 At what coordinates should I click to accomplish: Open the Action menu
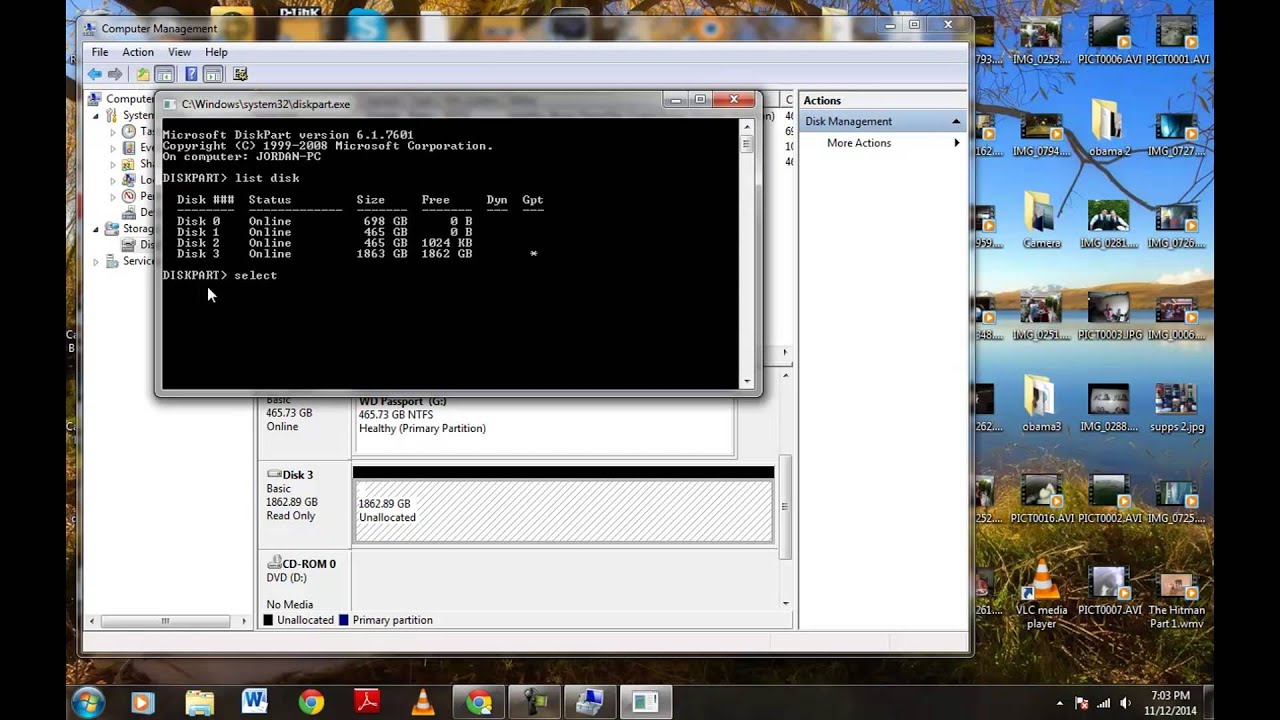tap(138, 52)
